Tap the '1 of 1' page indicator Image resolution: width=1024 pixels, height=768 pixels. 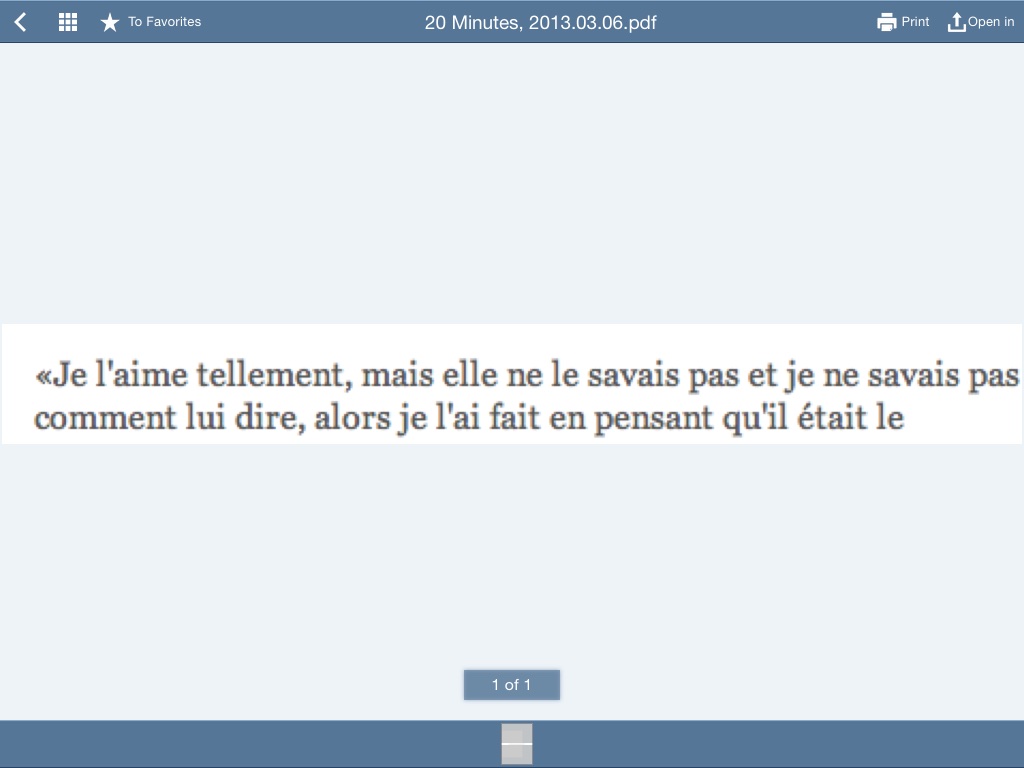point(512,685)
